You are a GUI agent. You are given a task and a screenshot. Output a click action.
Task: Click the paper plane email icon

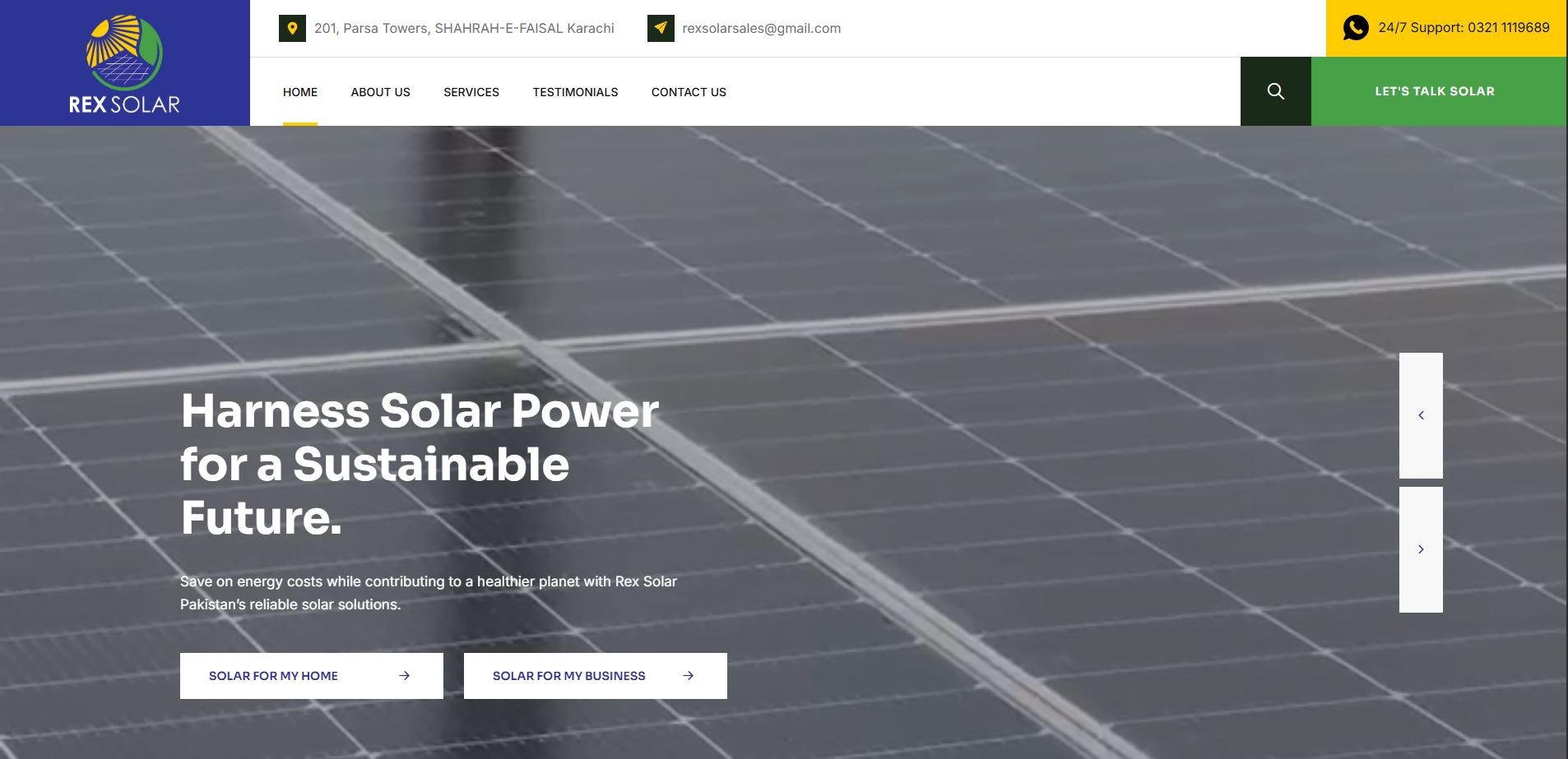coord(661,28)
